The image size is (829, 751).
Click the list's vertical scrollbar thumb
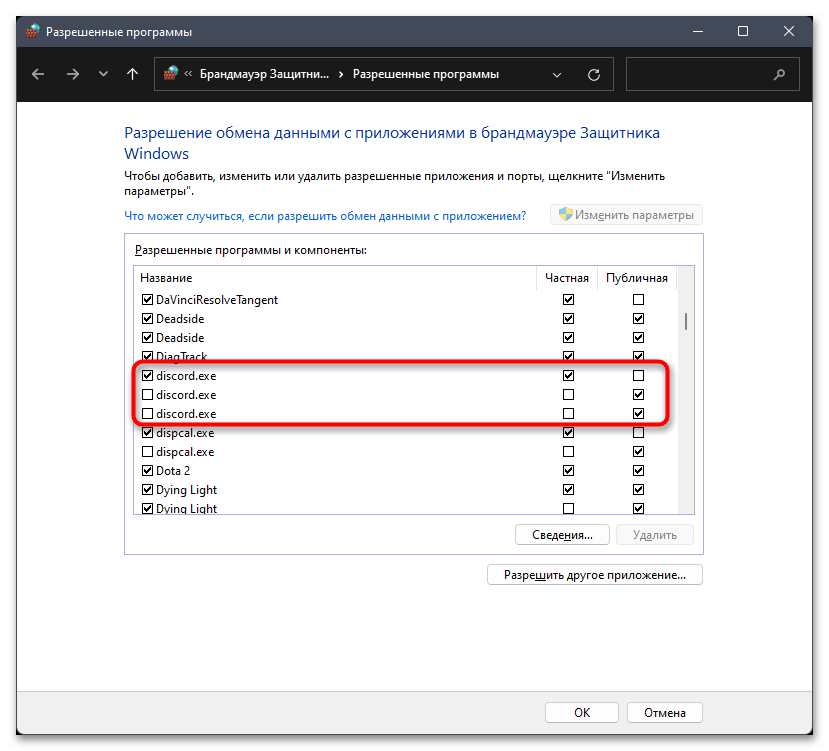tap(686, 321)
